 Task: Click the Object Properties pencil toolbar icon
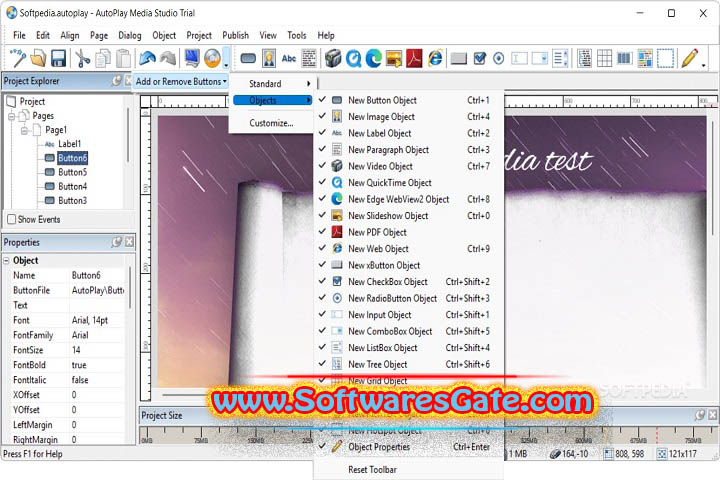coord(690,58)
